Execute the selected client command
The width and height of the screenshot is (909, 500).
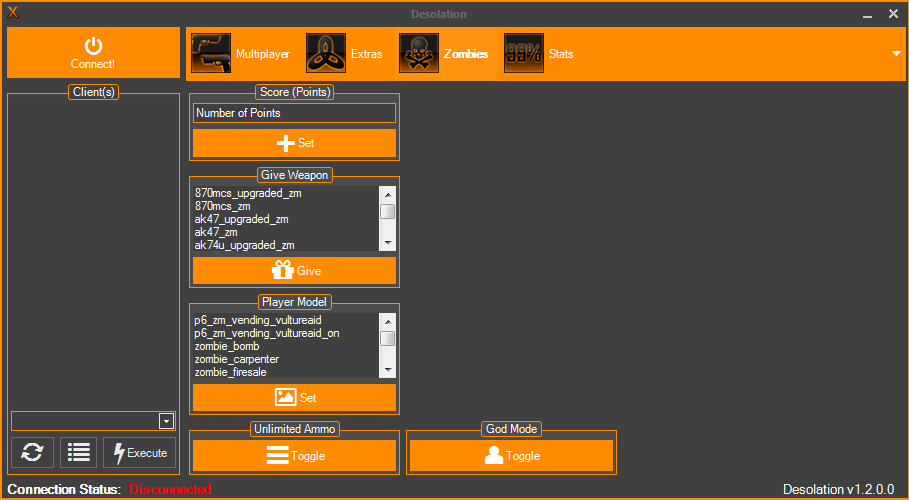(140, 453)
